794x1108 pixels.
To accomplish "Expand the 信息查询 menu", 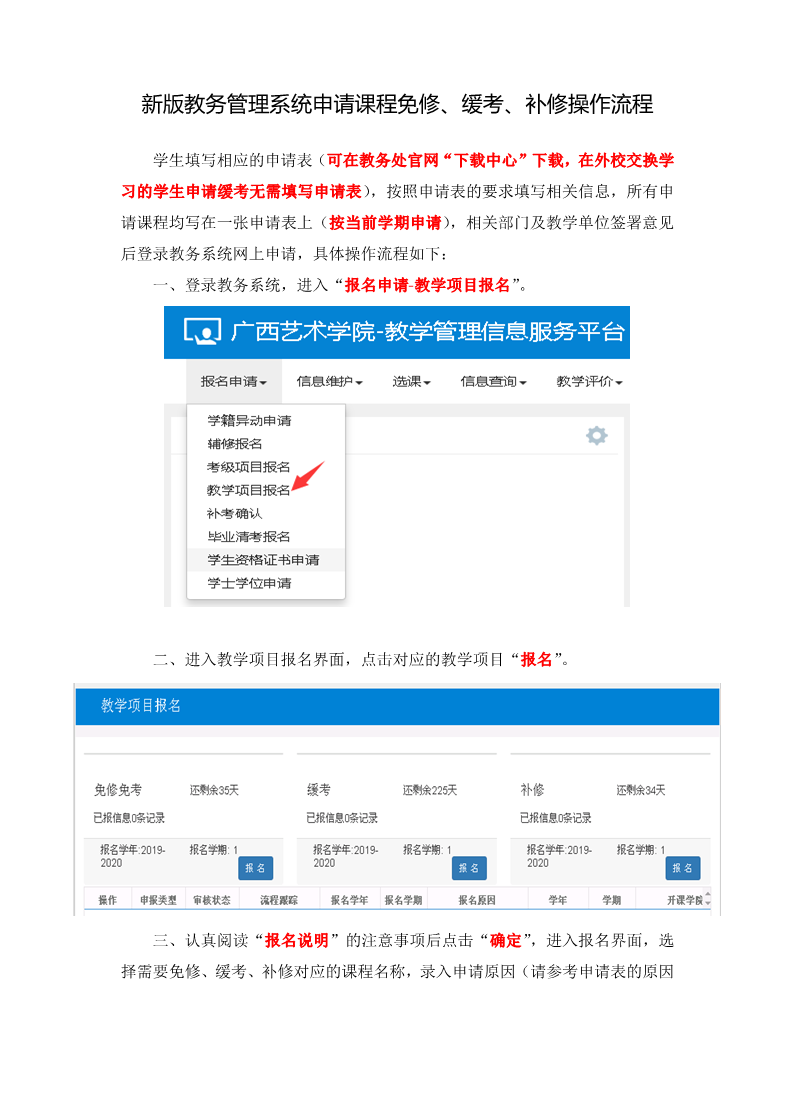I will click(494, 381).
